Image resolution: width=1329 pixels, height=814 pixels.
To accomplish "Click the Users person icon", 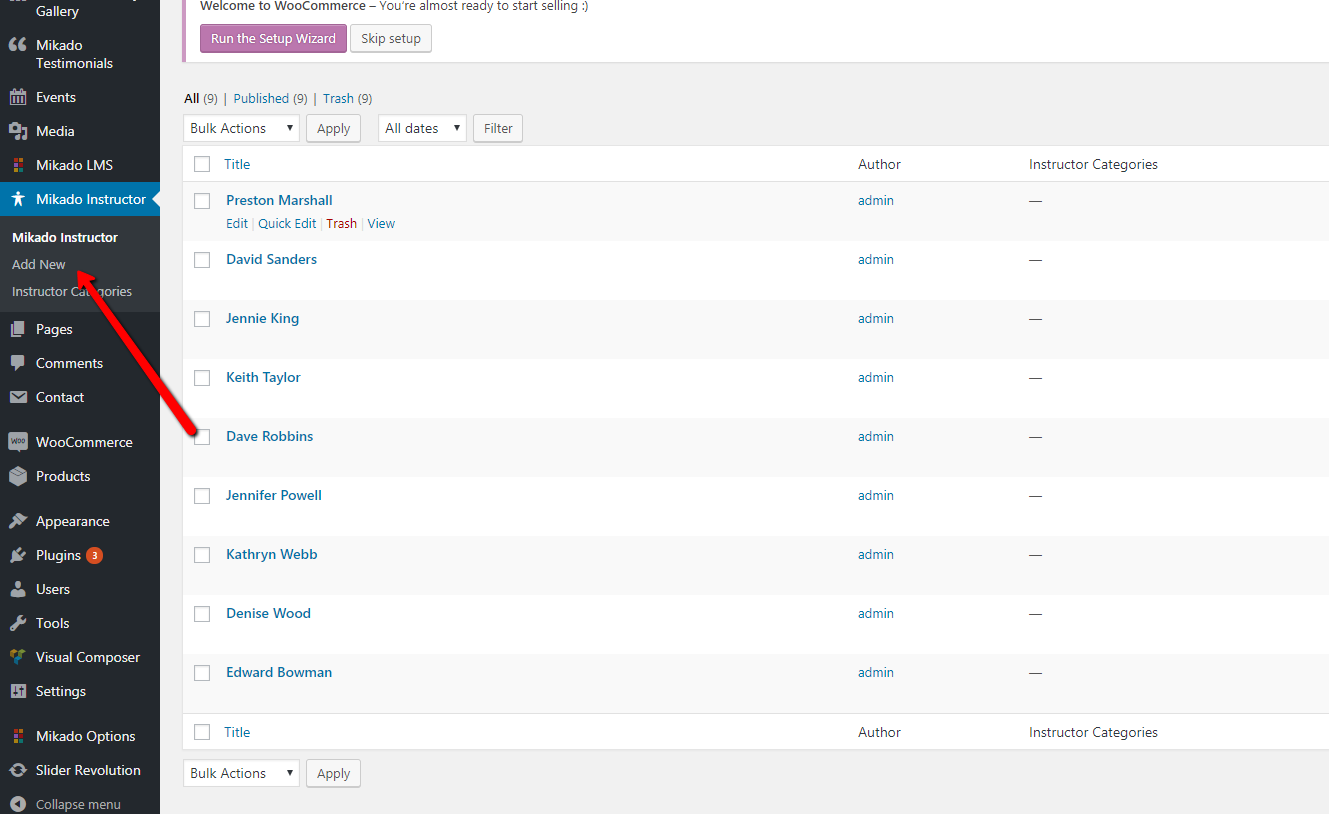I will pyautogui.click(x=17, y=589).
